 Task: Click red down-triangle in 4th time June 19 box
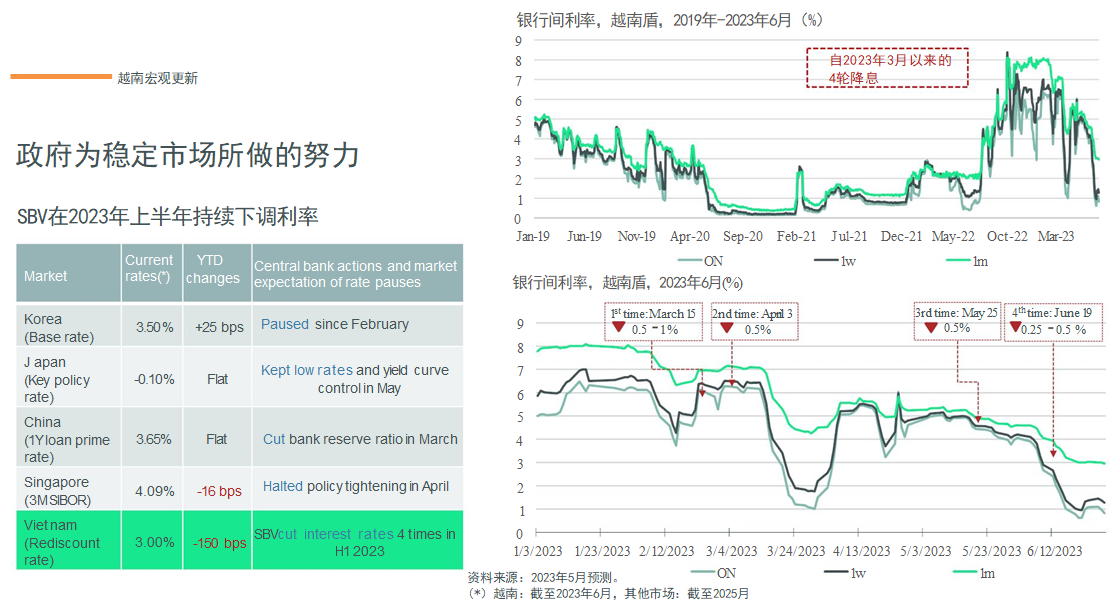pos(1016,329)
